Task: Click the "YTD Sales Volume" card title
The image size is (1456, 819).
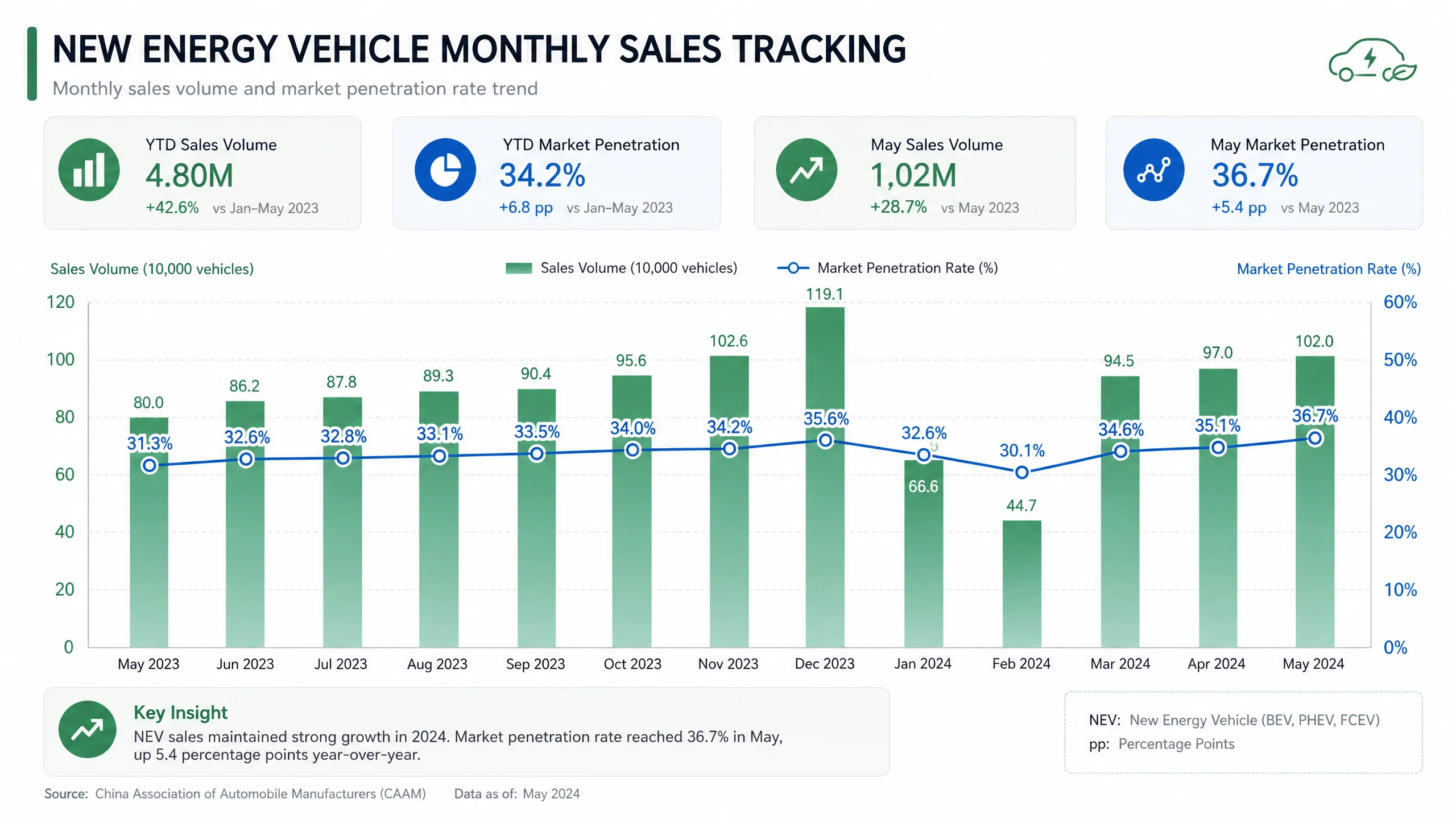Action: point(211,144)
